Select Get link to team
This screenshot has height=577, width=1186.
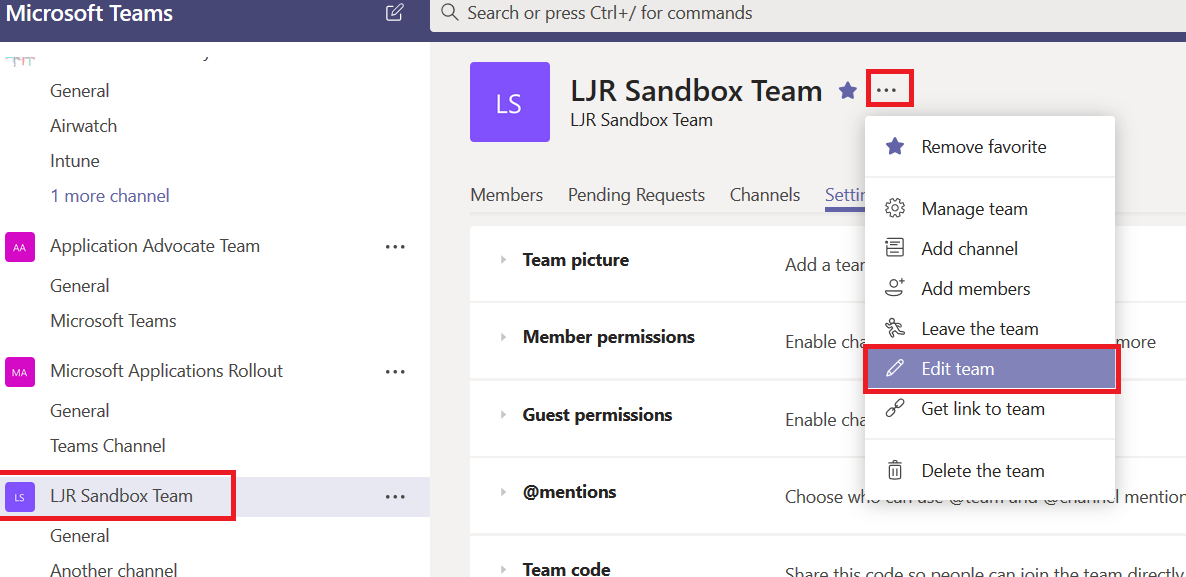(990, 409)
